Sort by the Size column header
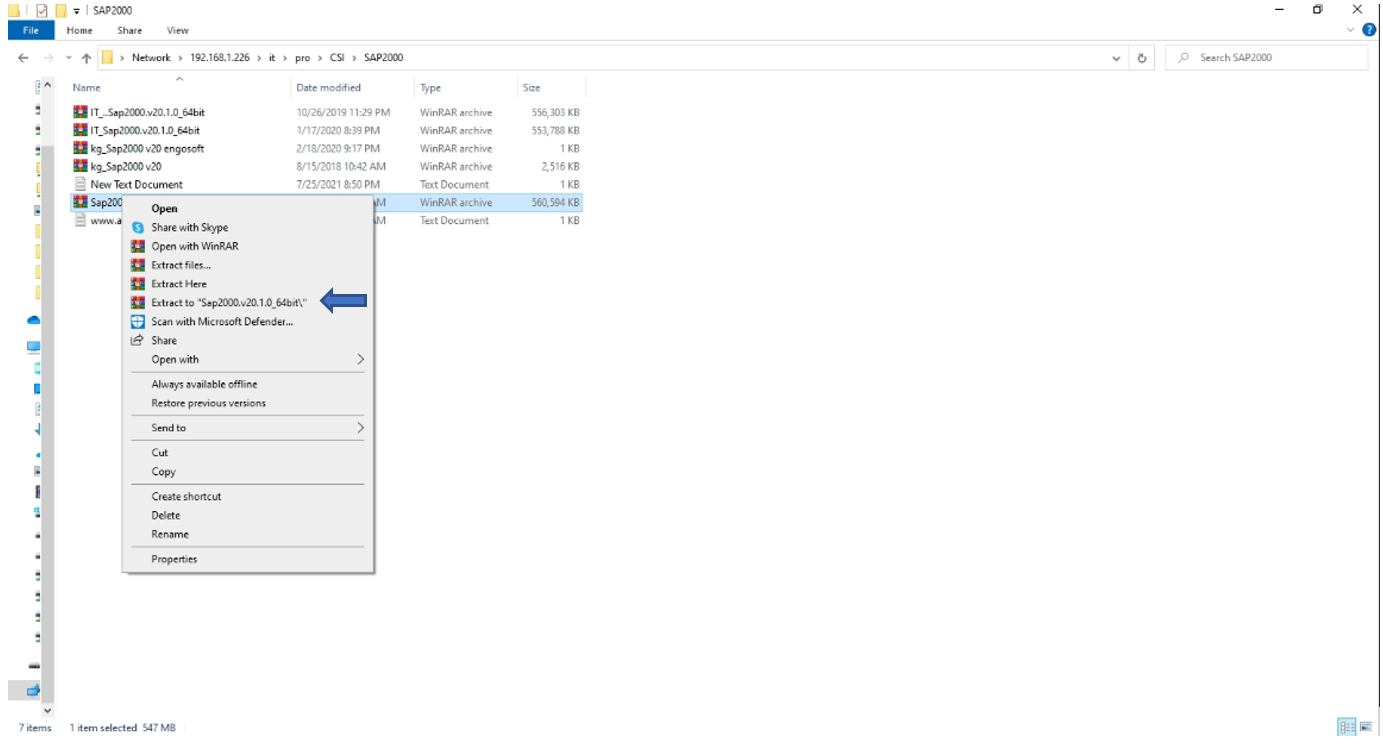Image resolution: width=1383 pixels, height=744 pixels. (532, 88)
